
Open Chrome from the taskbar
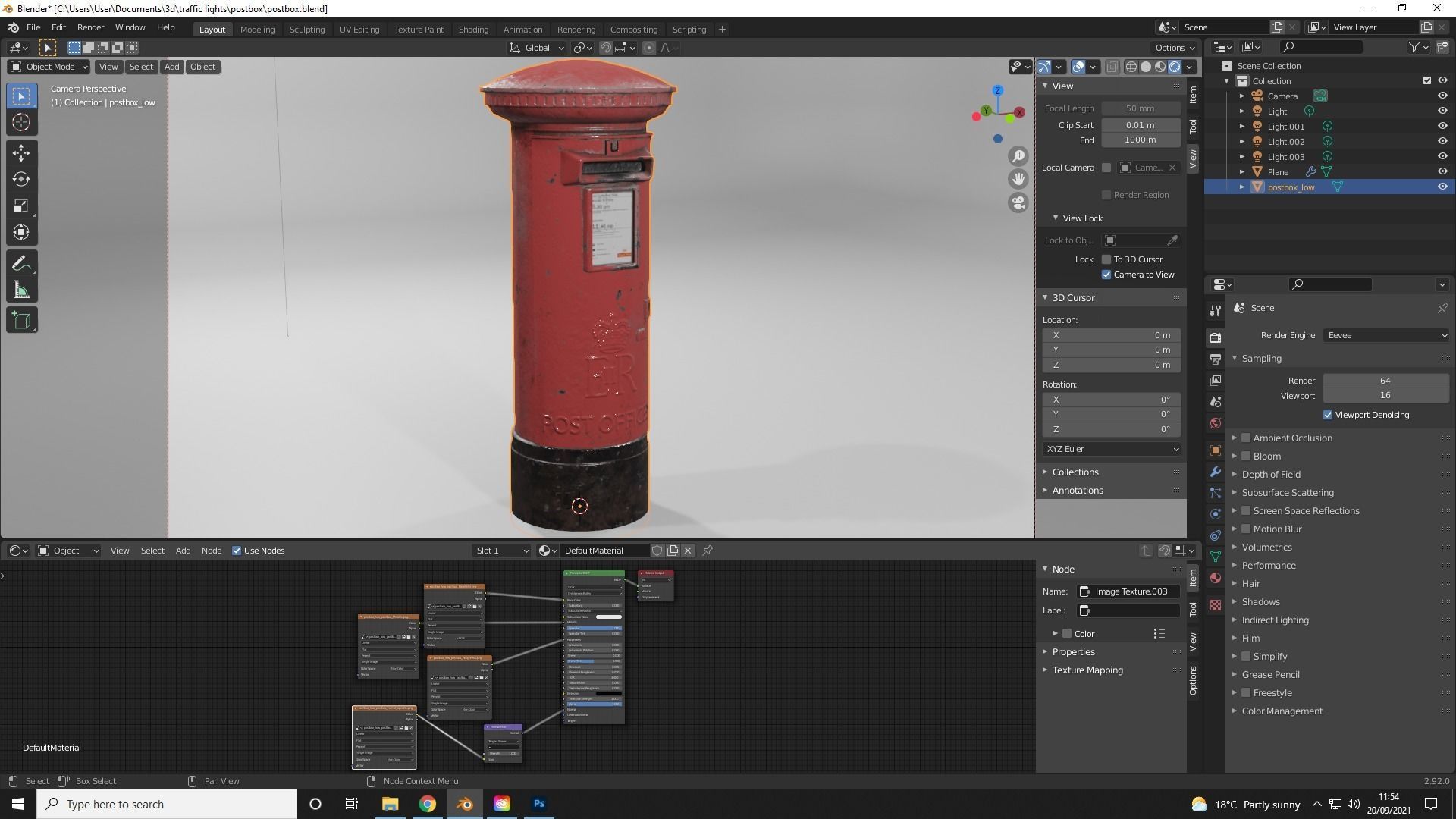click(428, 804)
